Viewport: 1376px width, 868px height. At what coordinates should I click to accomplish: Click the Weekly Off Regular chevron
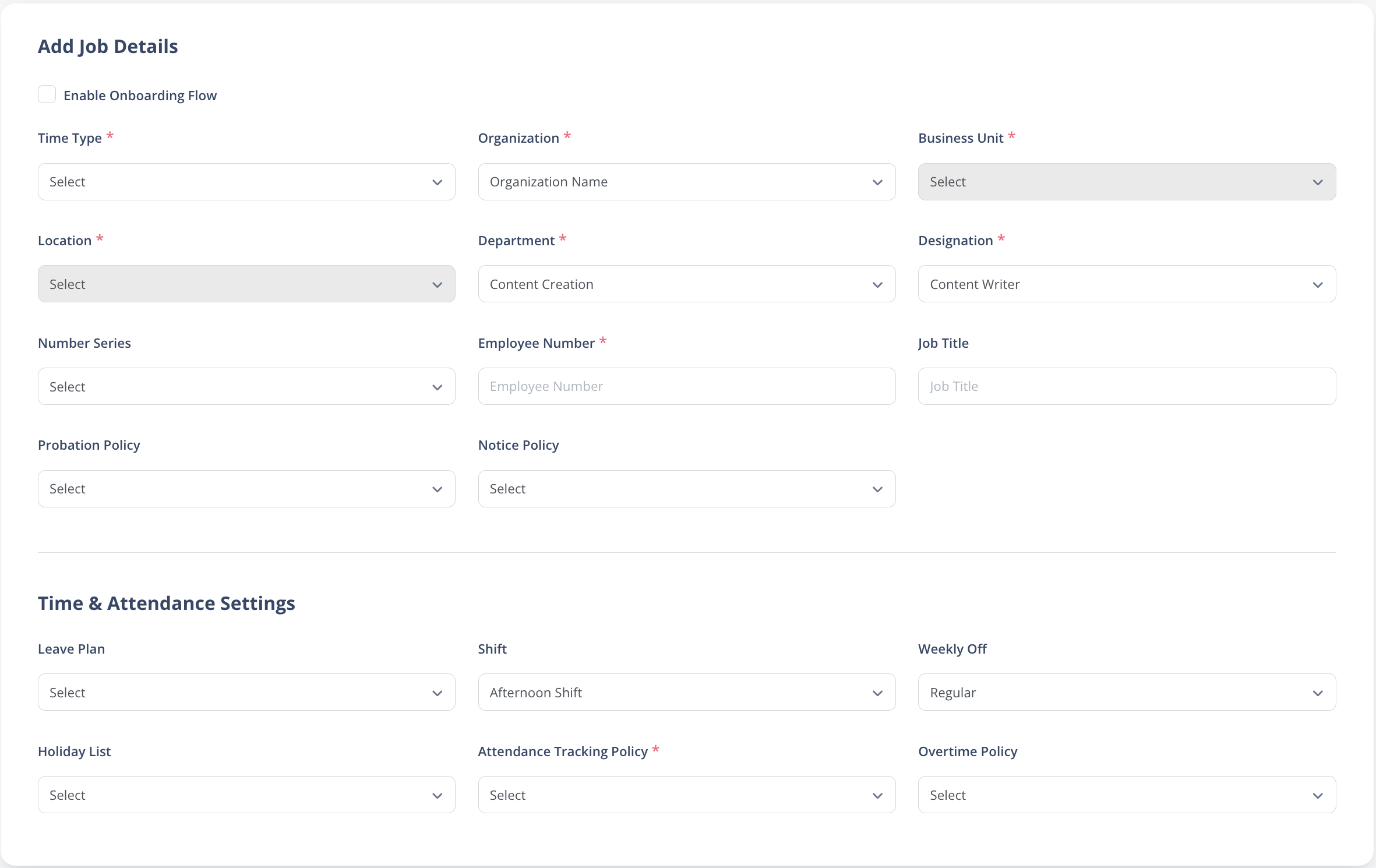coord(1318,693)
